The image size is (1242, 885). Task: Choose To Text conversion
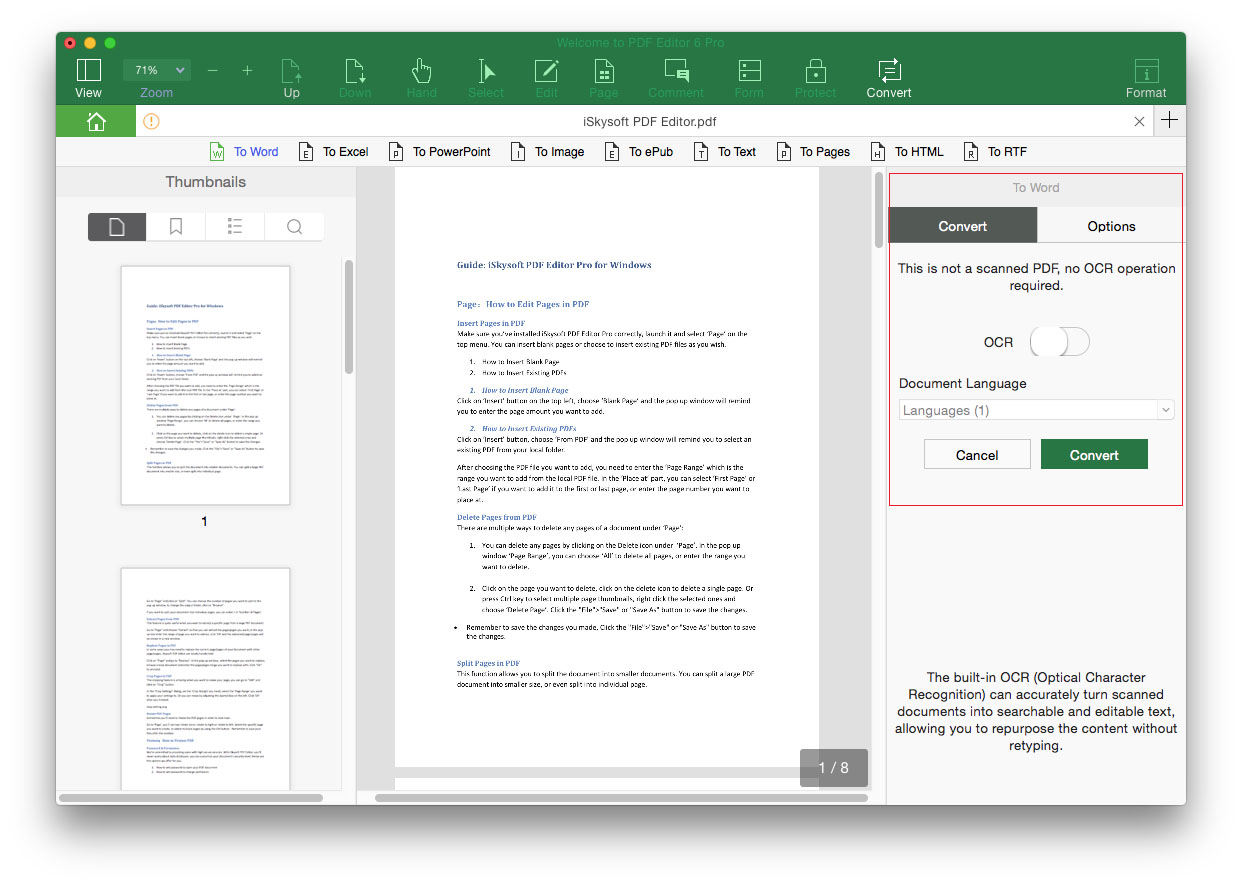pyautogui.click(x=725, y=152)
